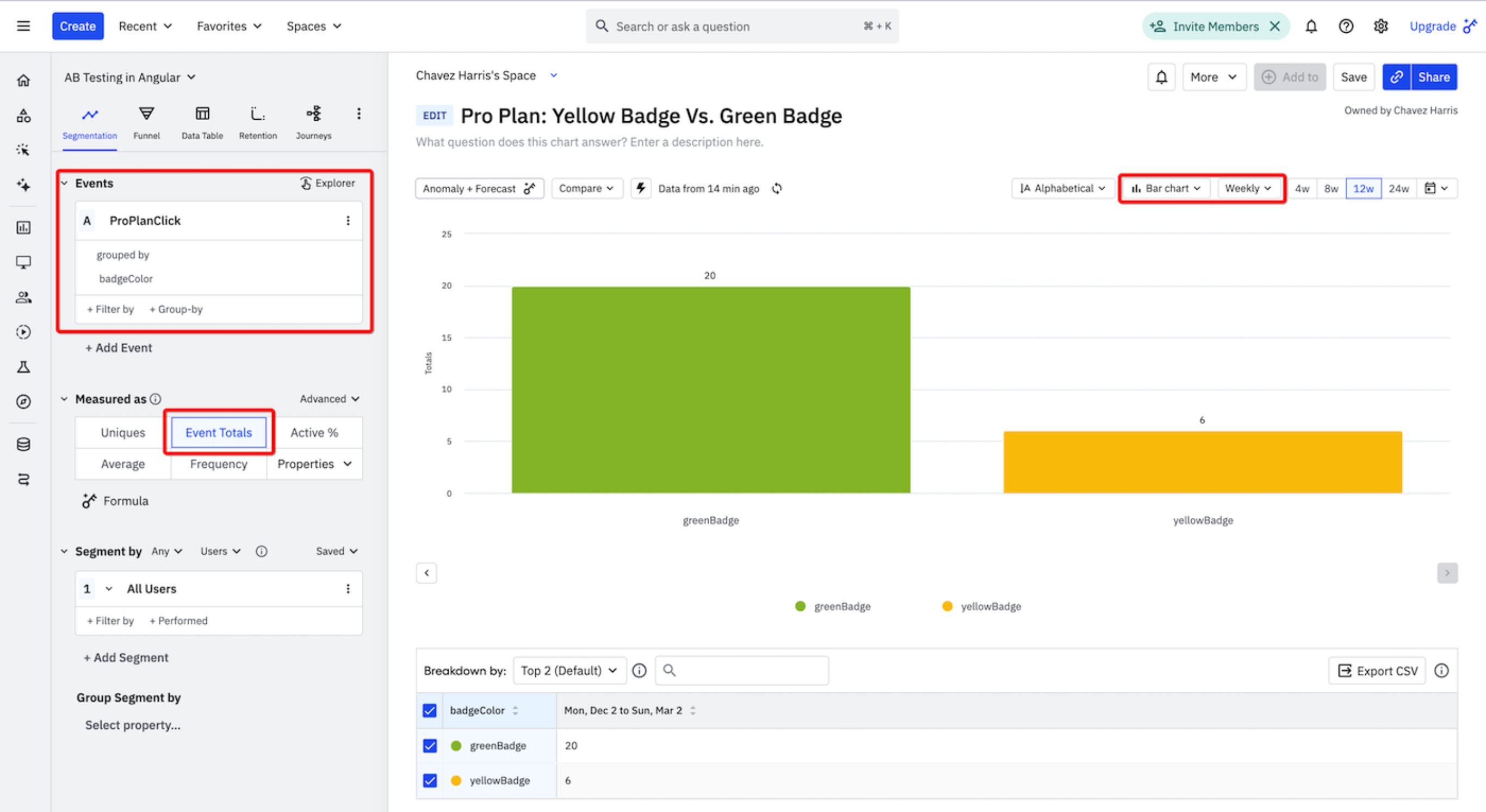Select the greenBadge color dot in legend
The image size is (1486, 812).
[800, 606]
